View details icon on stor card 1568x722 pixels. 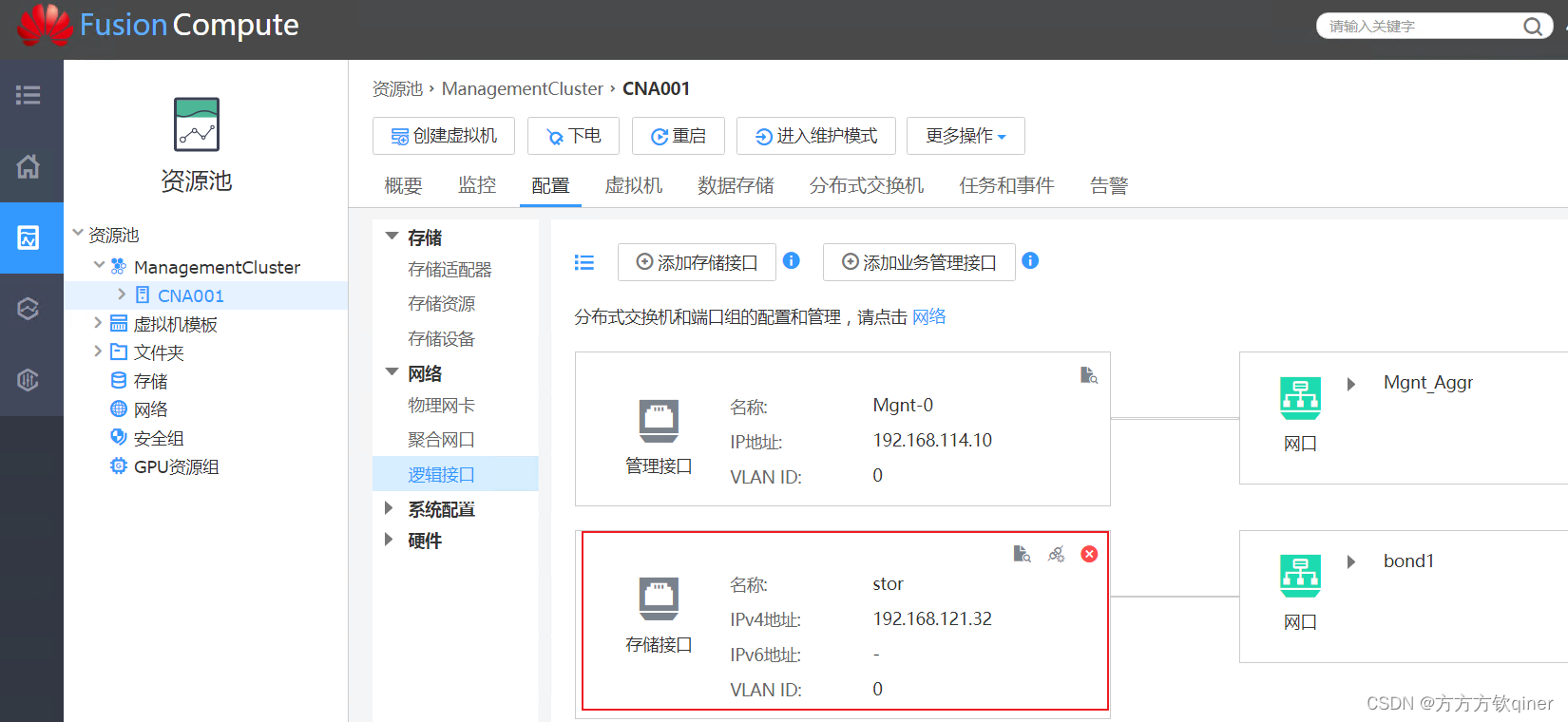tap(1023, 554)
